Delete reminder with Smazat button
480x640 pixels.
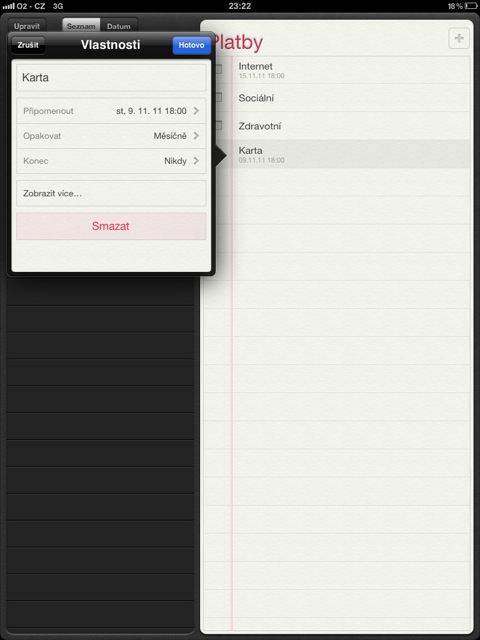pyautogui.click(x=111, y=226)
